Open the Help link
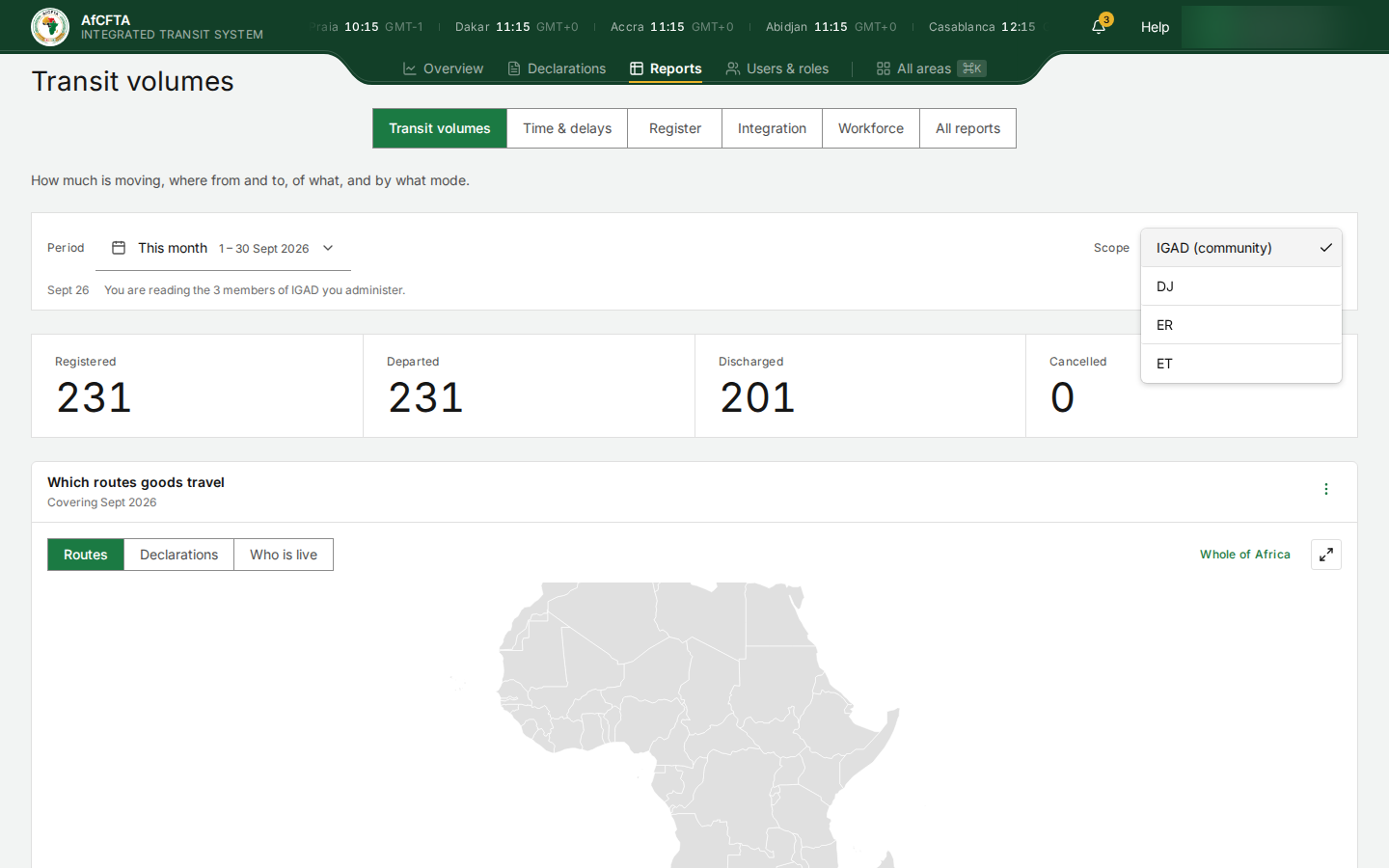Screen dimensions: 1389x868 point(1155,27)
